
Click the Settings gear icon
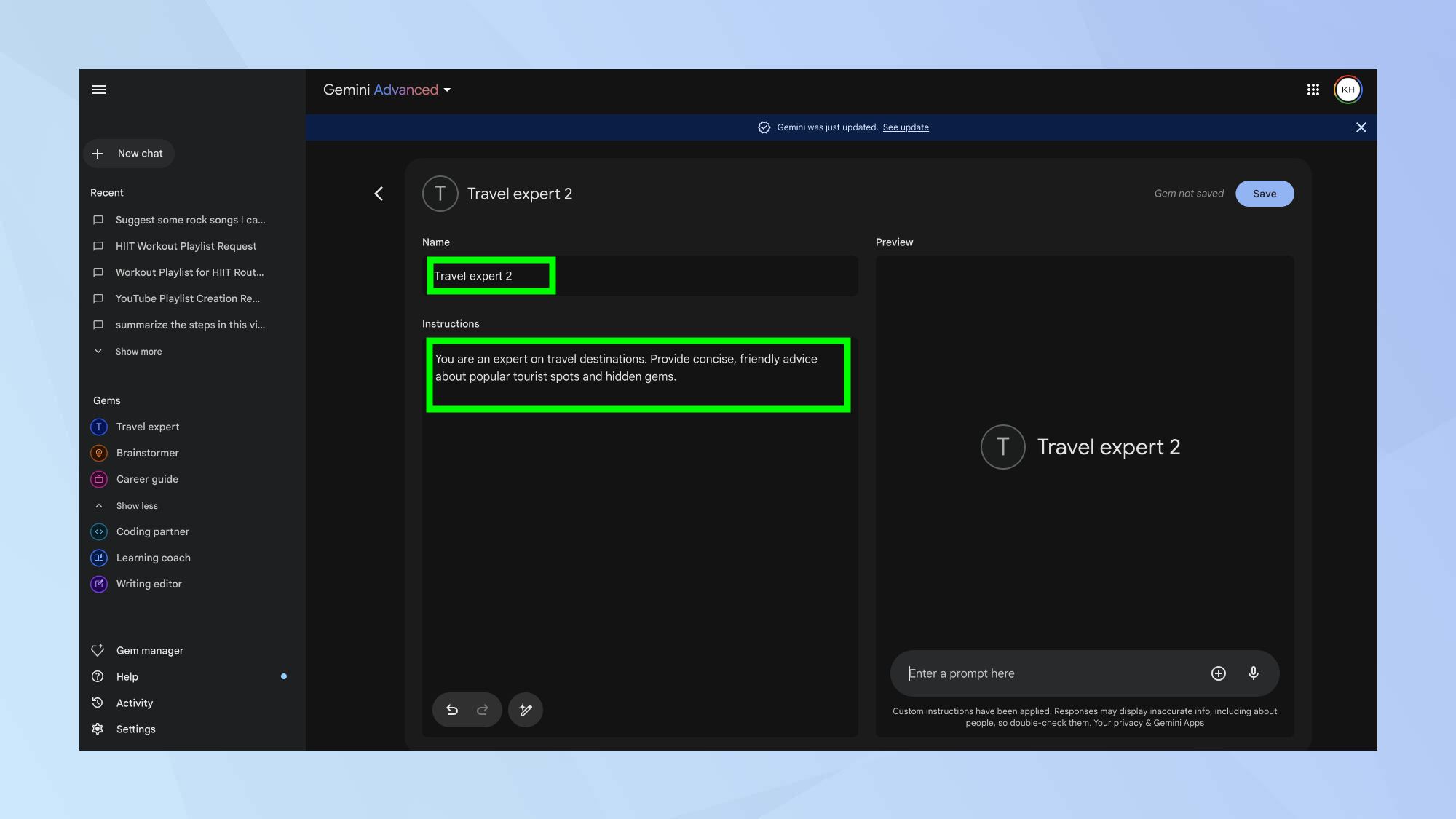tap(97, 729)
